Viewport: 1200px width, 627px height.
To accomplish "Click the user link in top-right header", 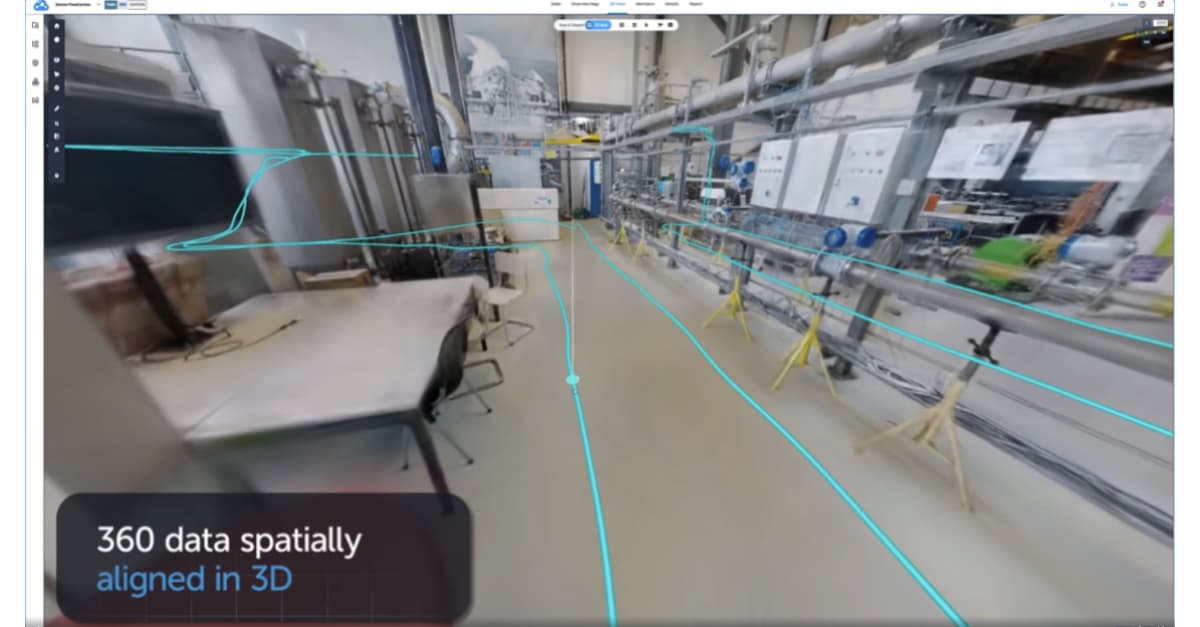I will tap(1120, 4).
